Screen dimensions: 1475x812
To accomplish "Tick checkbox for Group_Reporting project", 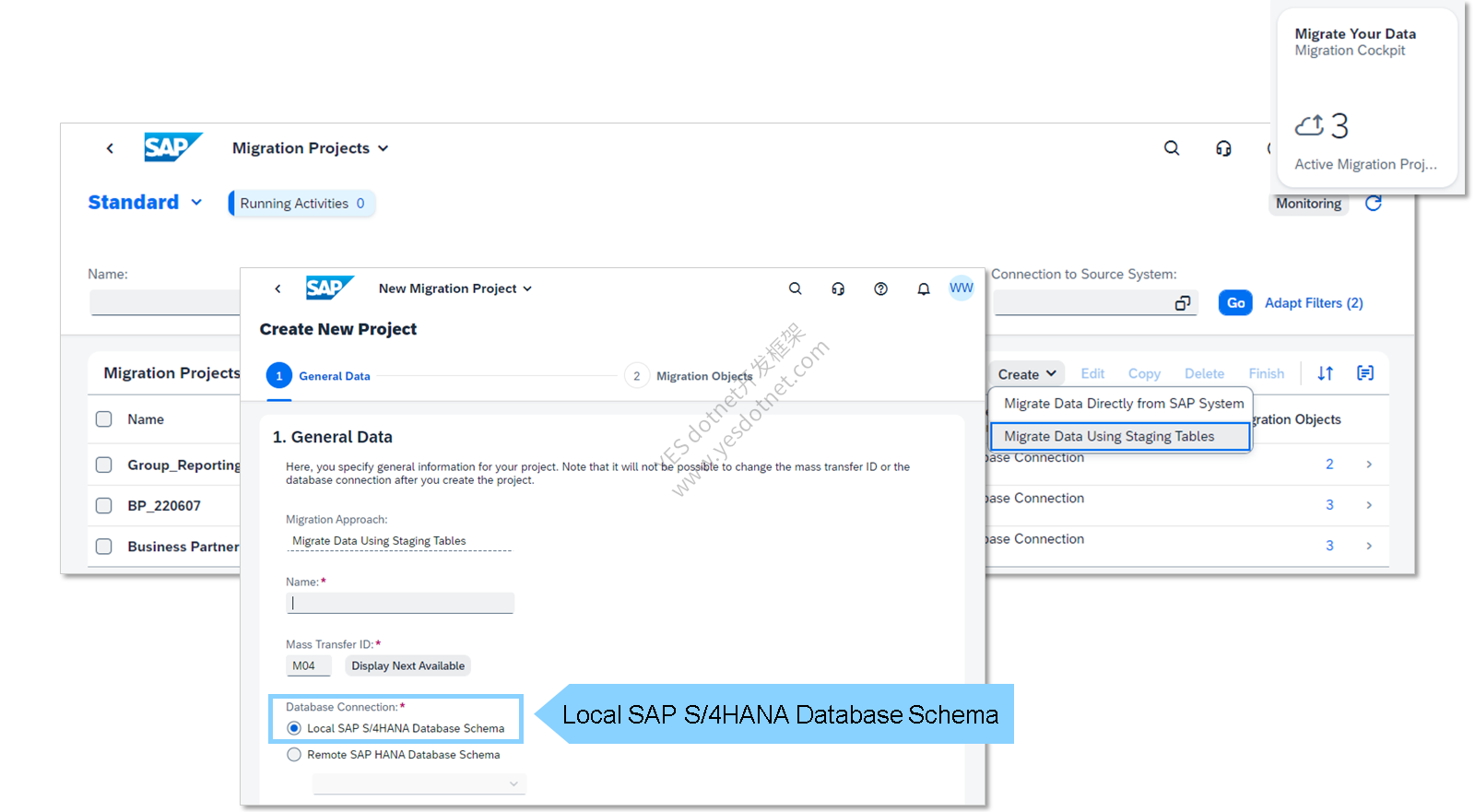I will coord(104,465).
